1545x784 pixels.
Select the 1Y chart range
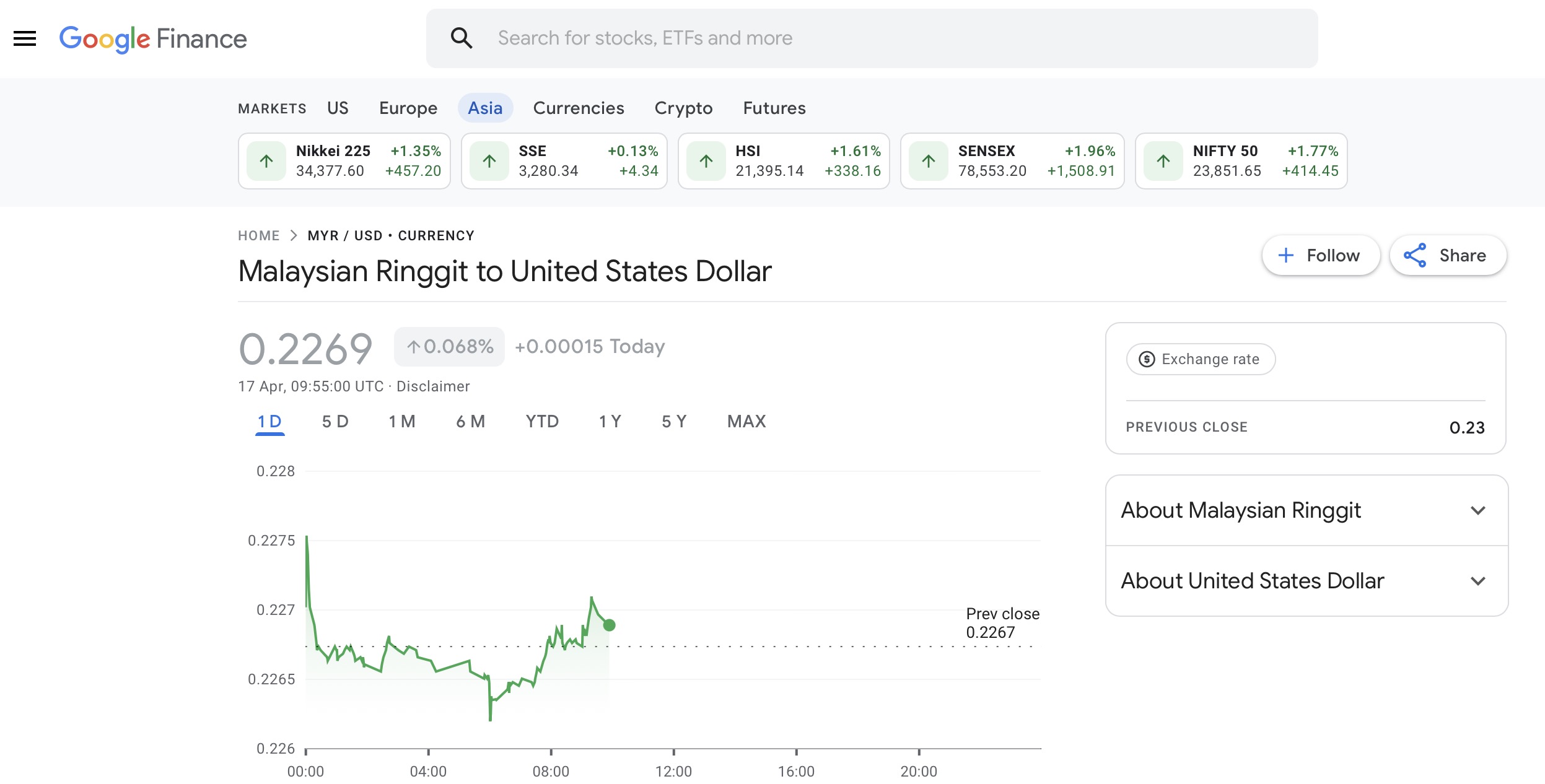click(x=610, y=422)
